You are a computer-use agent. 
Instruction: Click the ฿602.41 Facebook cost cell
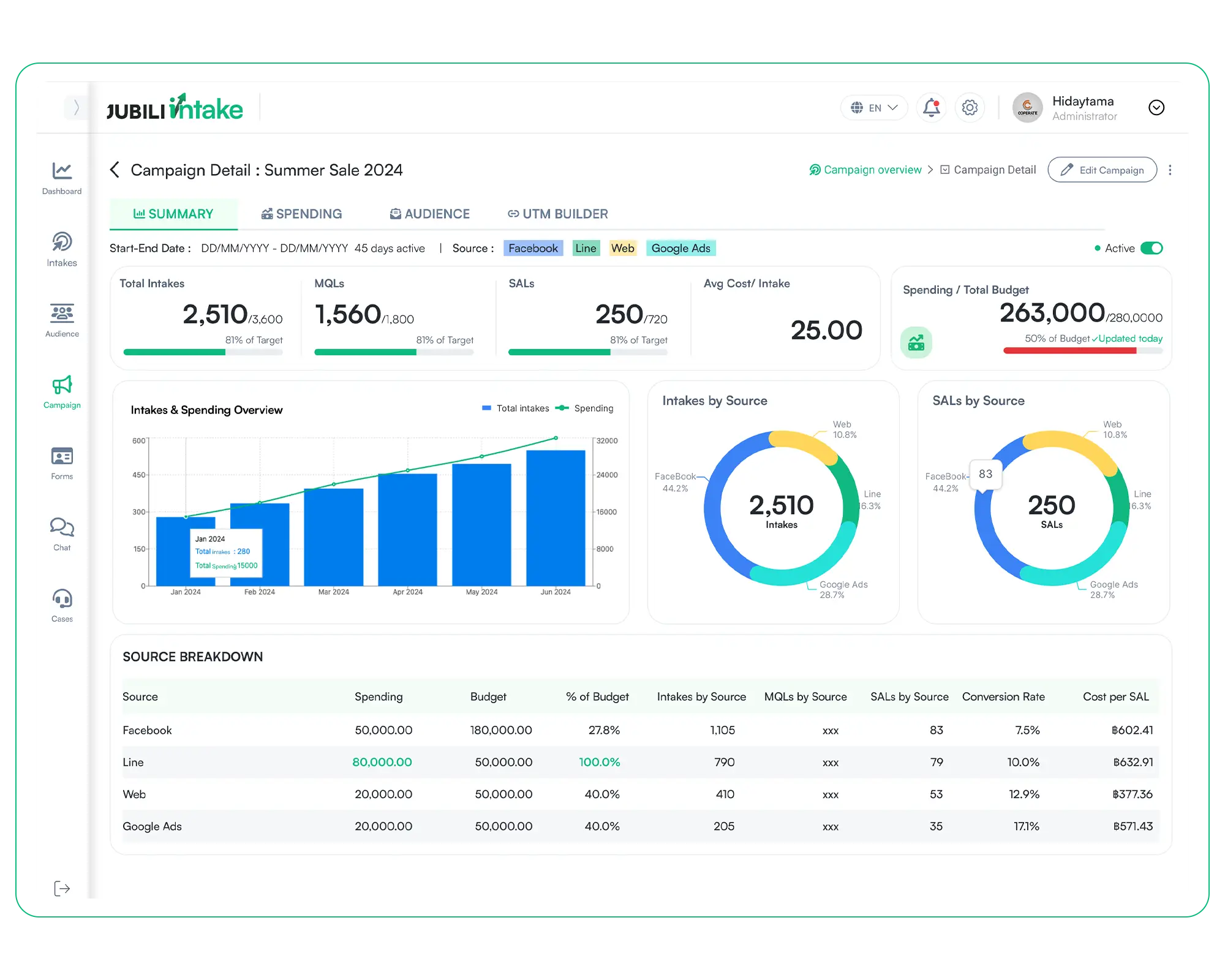tap(1133, 730)
